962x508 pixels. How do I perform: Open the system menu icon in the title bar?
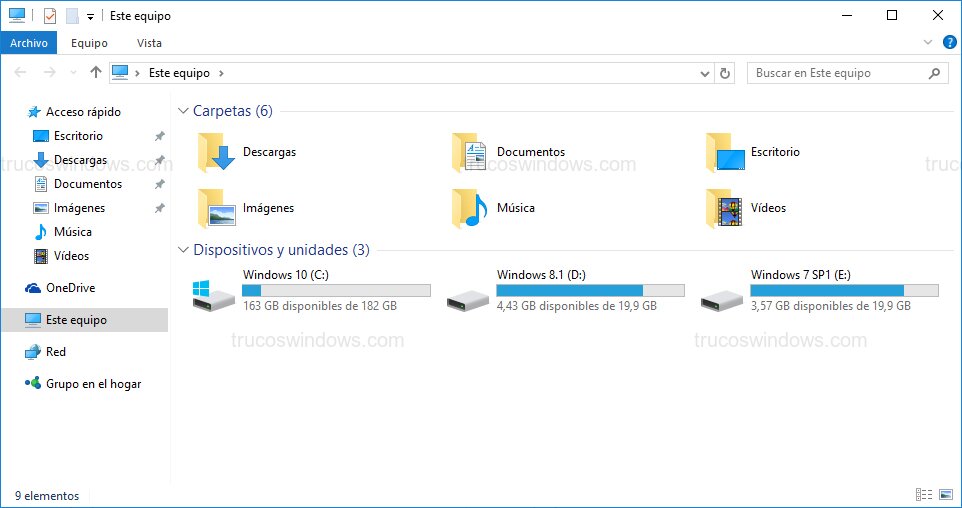click(x=17, y=15)
